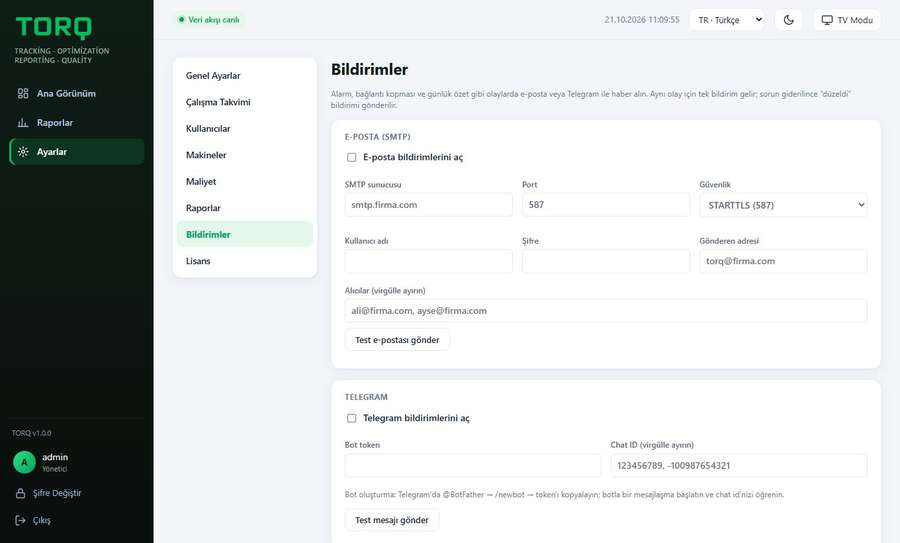Click the Şifre input field
The width and height of the screenshot is (900, 543).
point(606,261)
